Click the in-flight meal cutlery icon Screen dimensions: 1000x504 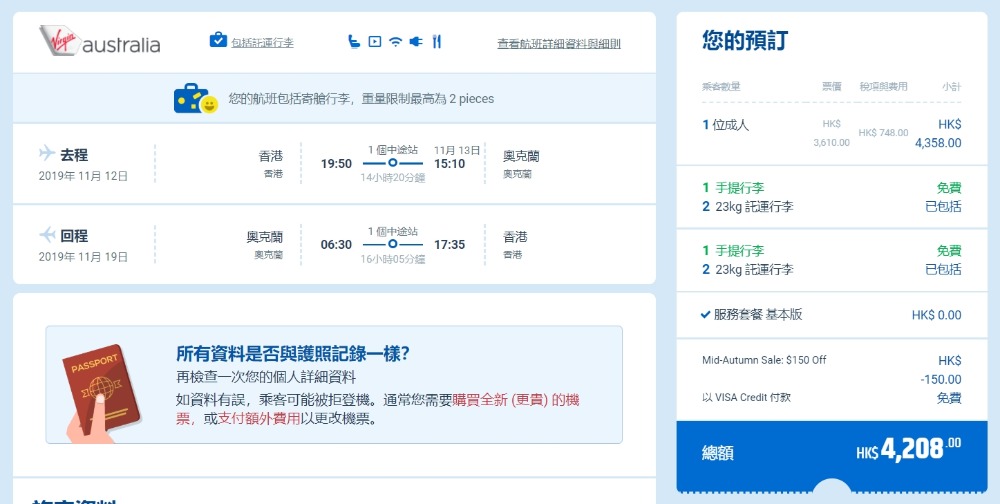pyautogui.click(x=437, y=42)
